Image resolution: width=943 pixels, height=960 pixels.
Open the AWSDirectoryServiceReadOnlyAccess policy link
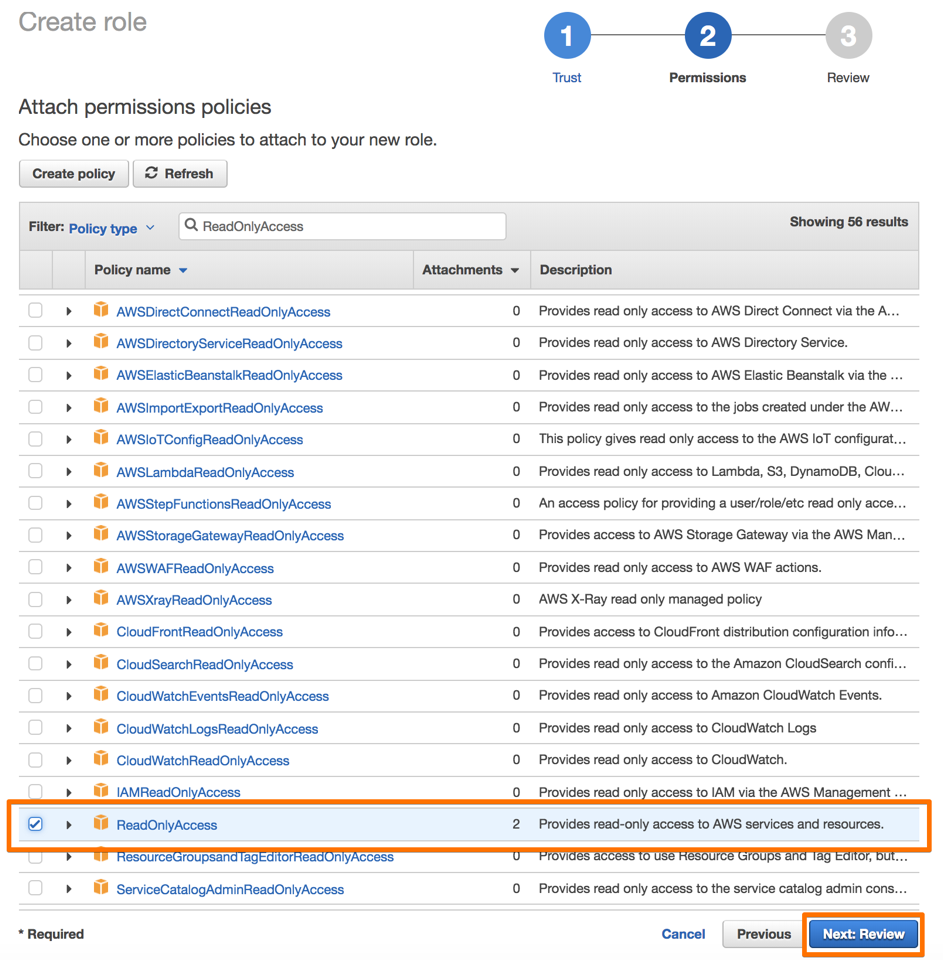click(231, 342)
